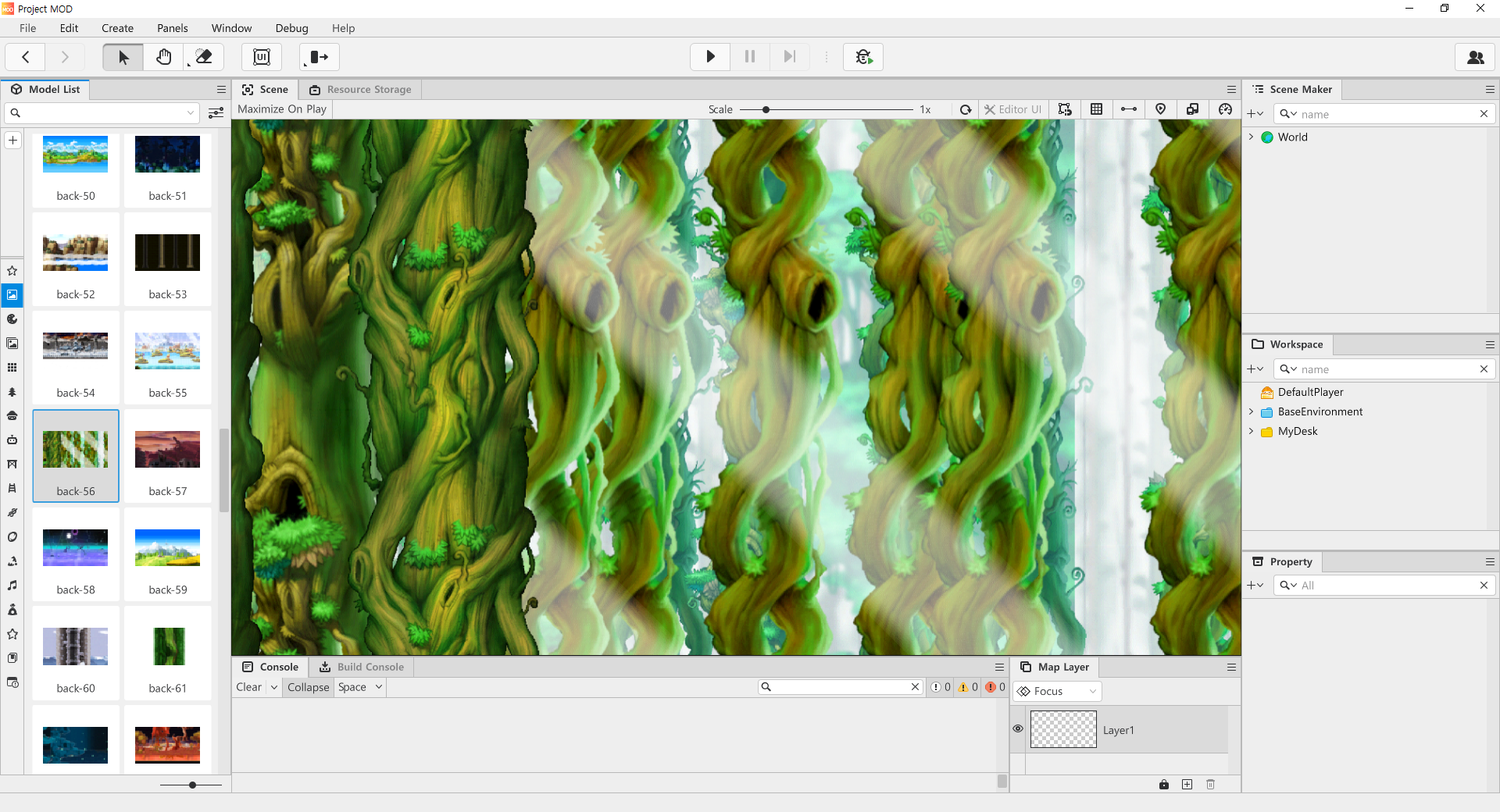Image resolution: width=1500 pixels, height=812 pixels.
Task: Select the DefaultPlayer workspace item
Action: (1310, 392)
